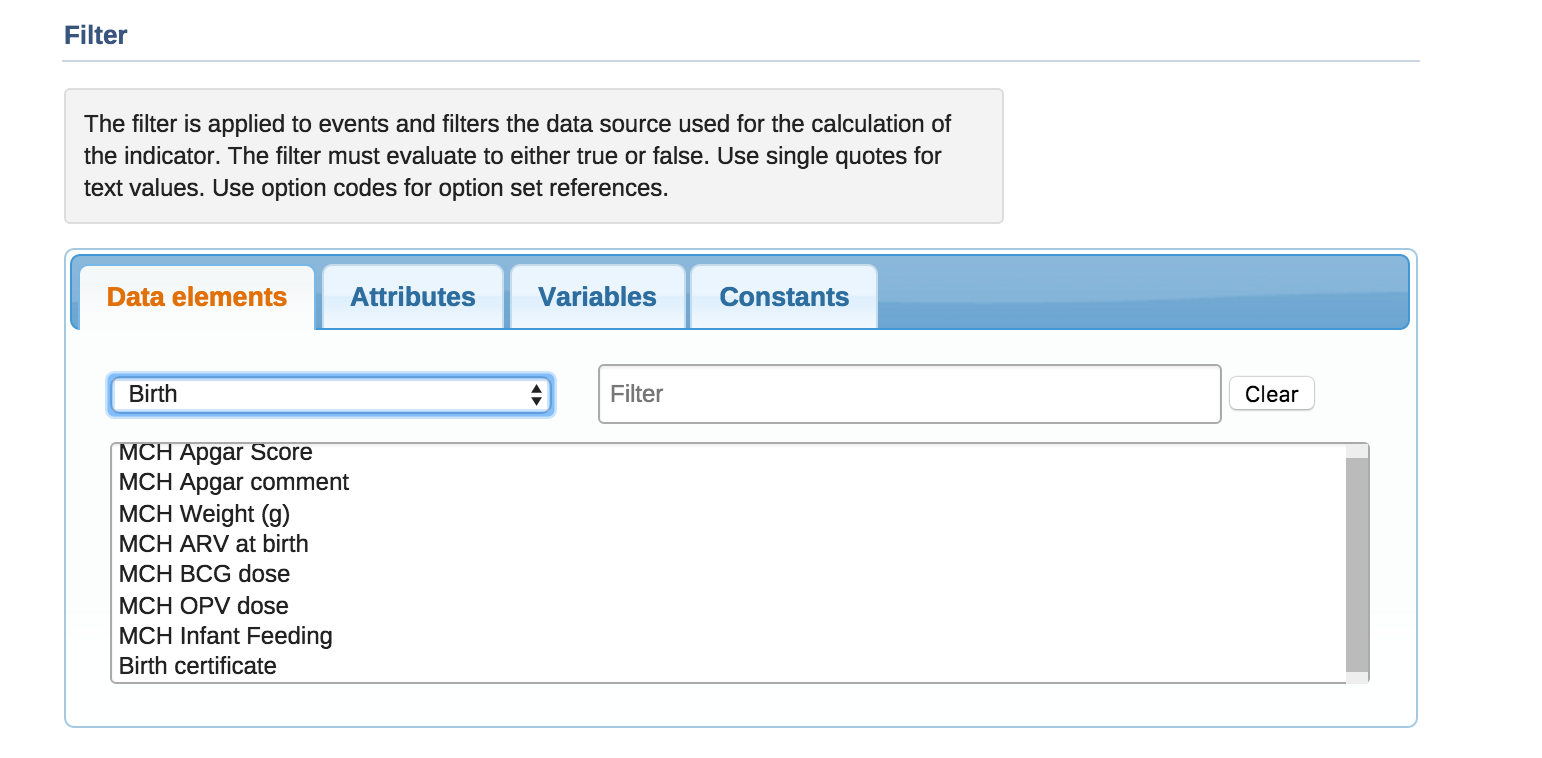The image size is (1542, 758).
Task: Click the list scrollbar's top end
Action: (x=1357, y=451)
